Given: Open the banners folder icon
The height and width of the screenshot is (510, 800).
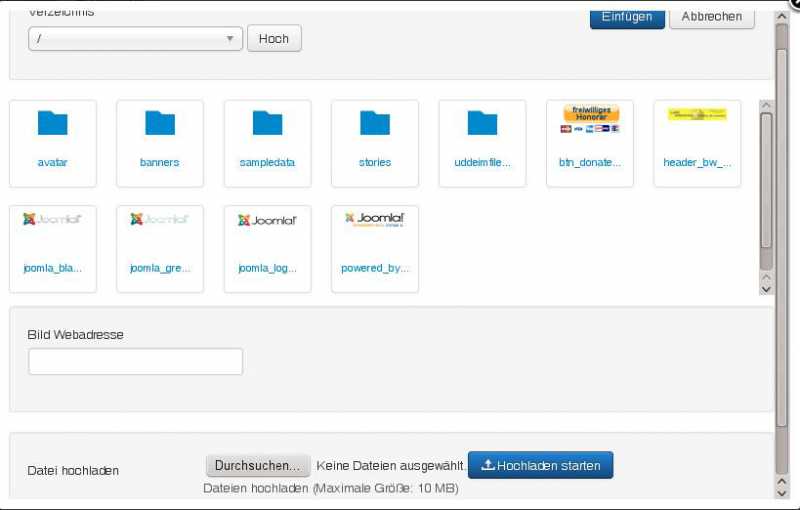Looking at the screenshot, I should [x=160, y=124].
